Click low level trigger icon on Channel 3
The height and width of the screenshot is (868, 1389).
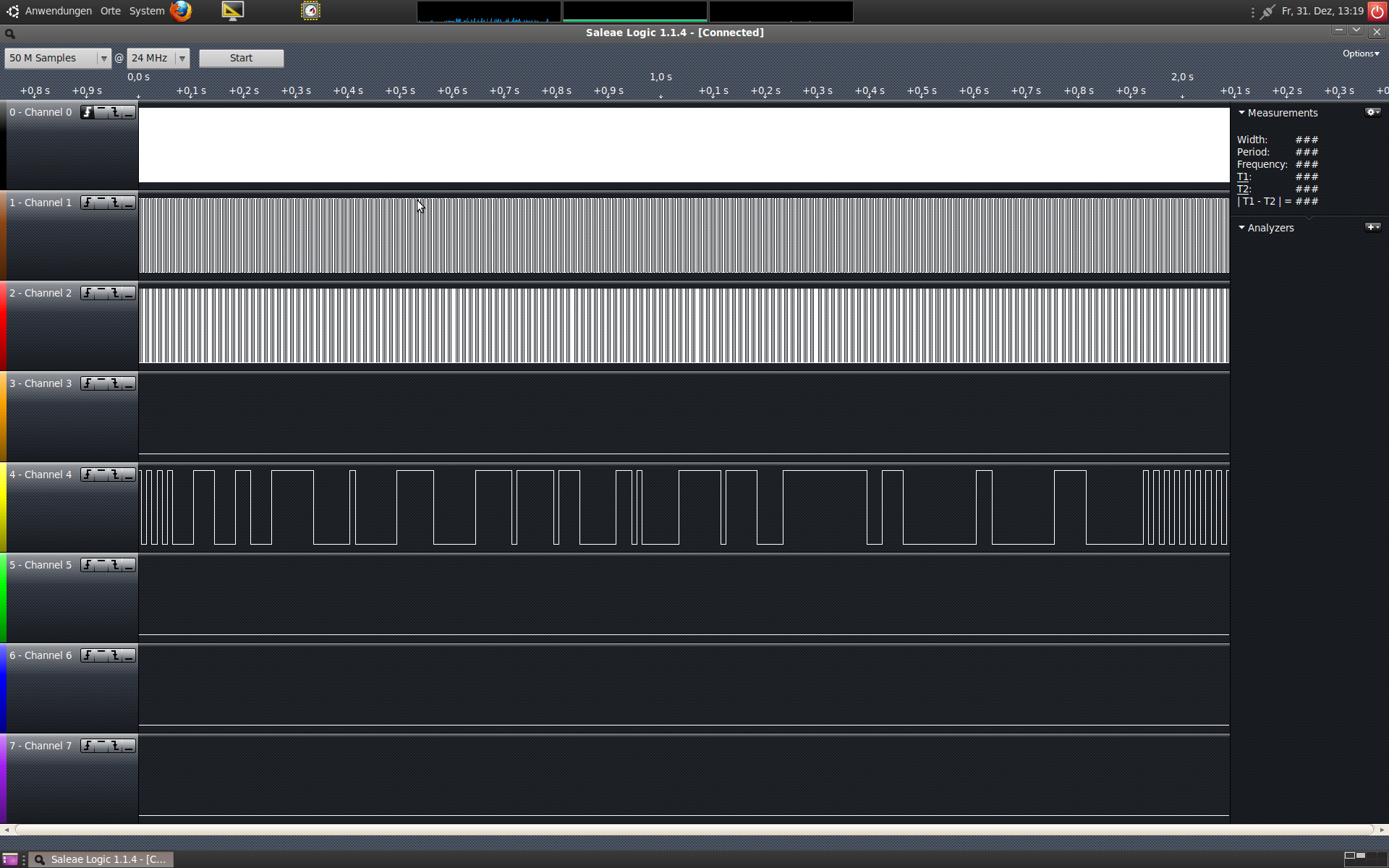point(129,383)
